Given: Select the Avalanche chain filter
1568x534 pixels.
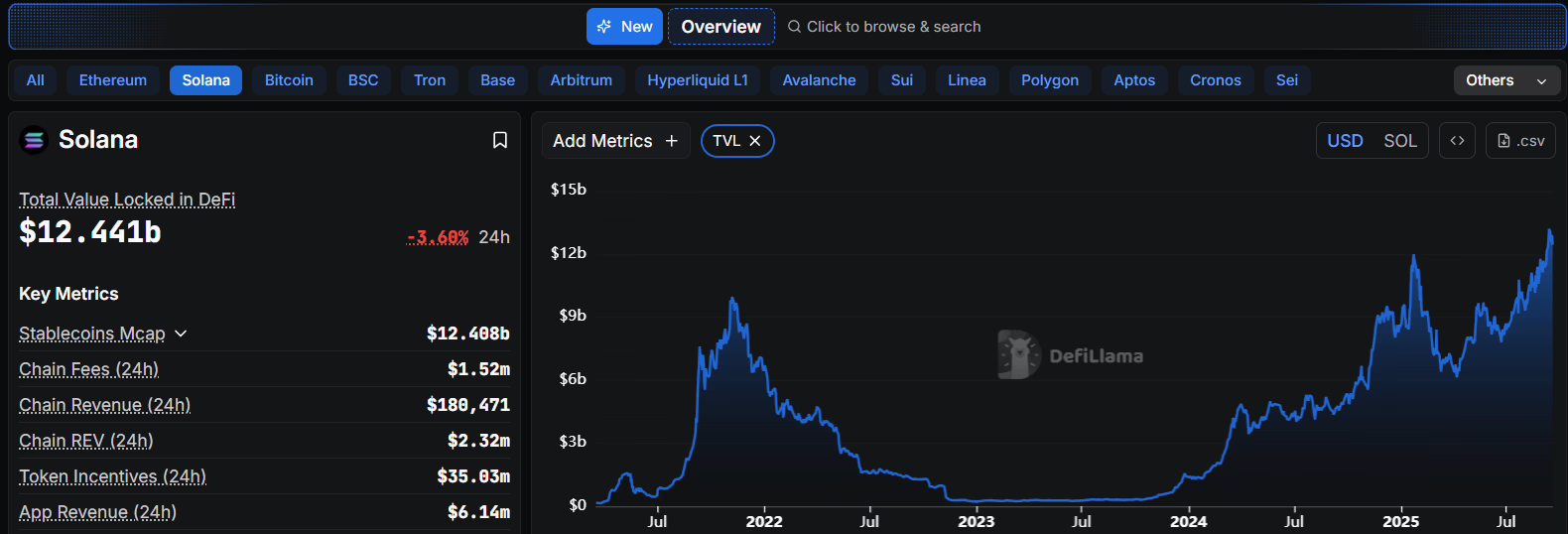Looking at the screenshot, I should point(820,80).
